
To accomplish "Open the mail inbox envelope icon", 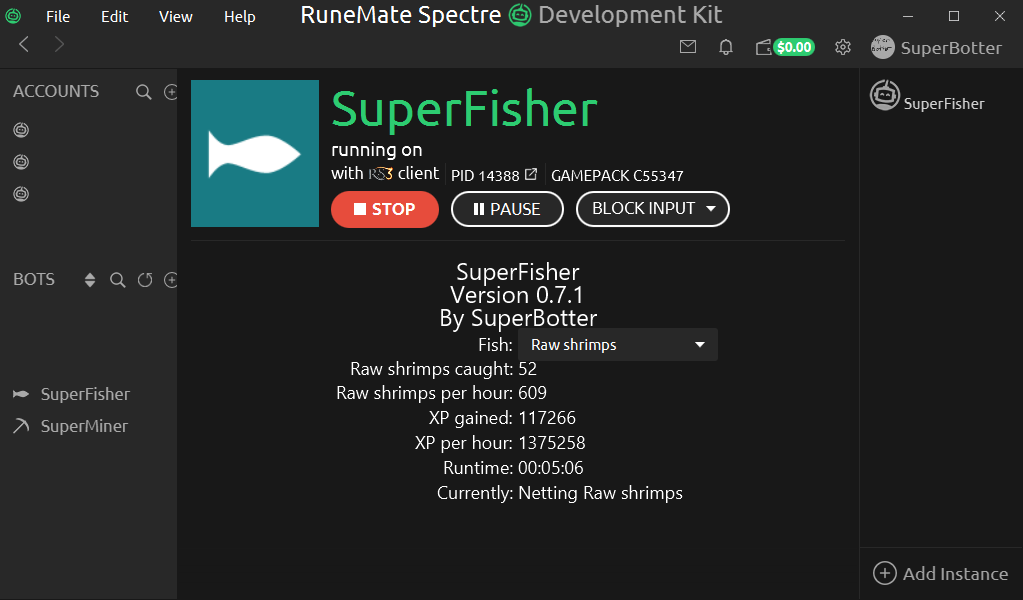I will 687,47.
